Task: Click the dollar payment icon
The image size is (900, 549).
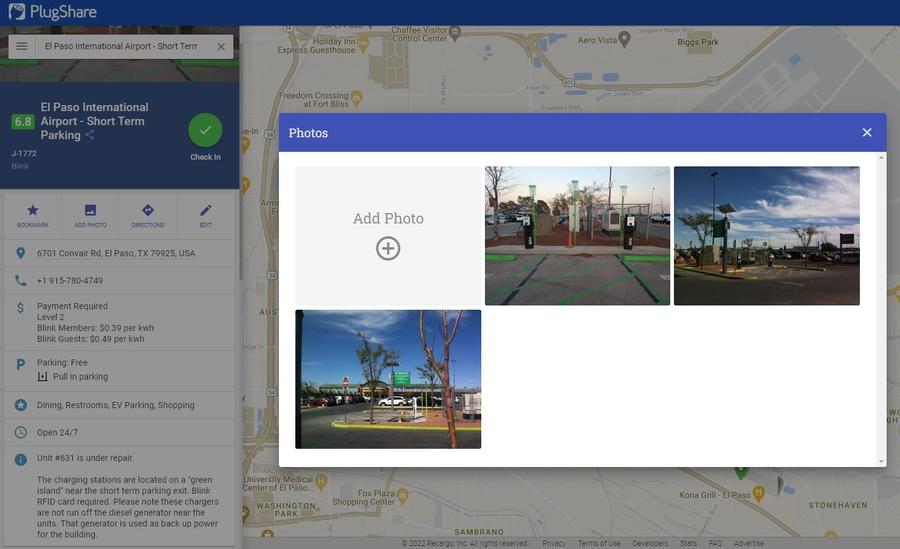Action: [21, 307]
